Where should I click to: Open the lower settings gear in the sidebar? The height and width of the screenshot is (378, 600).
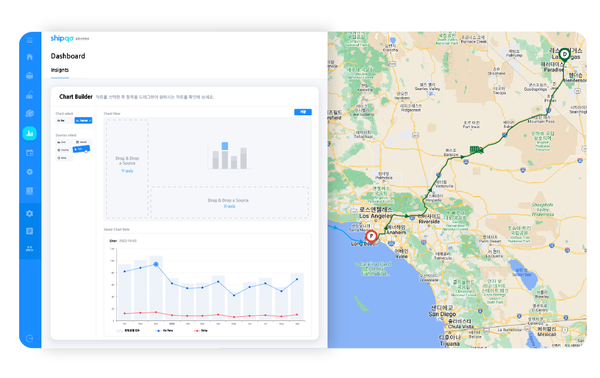(x=30, y=213)
